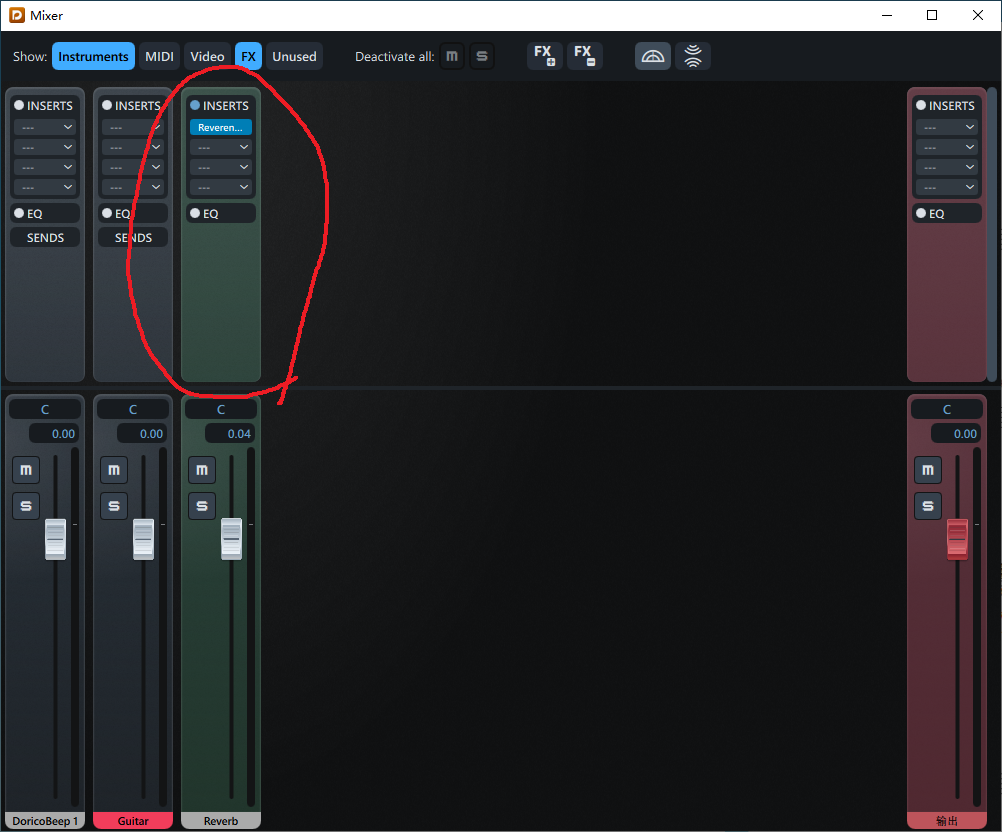Image resolution: width=1002 pixels, height=832 pixels.
Task: Enable EQ on Reverb channel
Action: click(195, 213)
